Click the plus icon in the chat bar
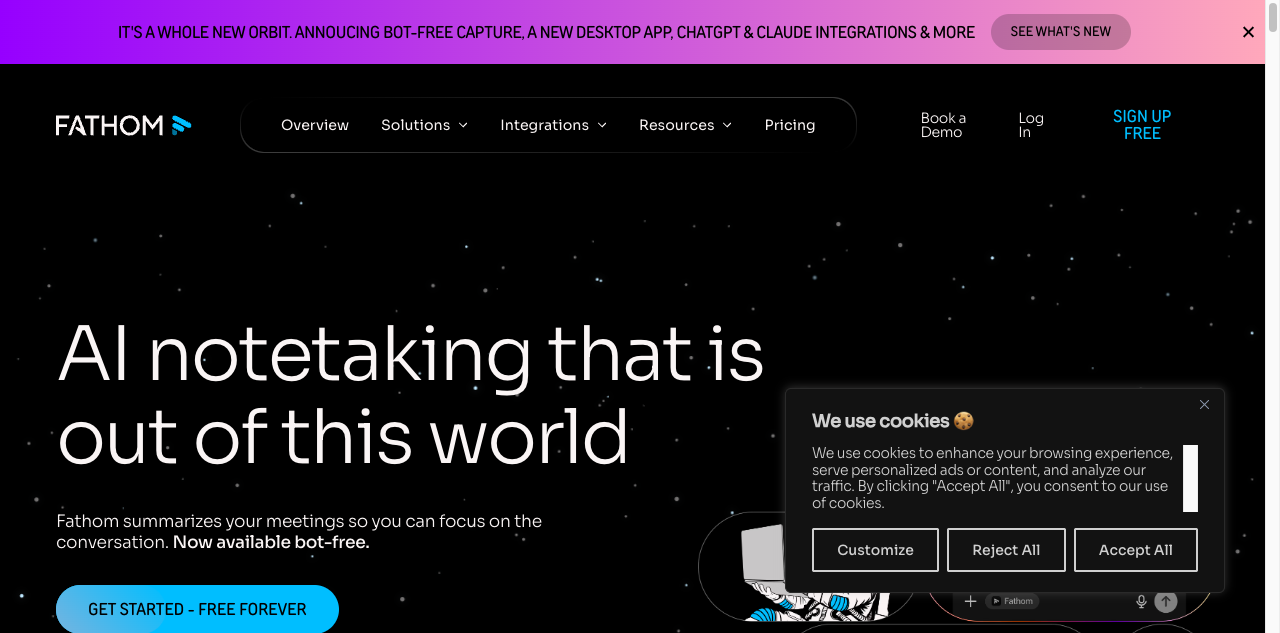The image size is (1280, 633). (970, 601)
